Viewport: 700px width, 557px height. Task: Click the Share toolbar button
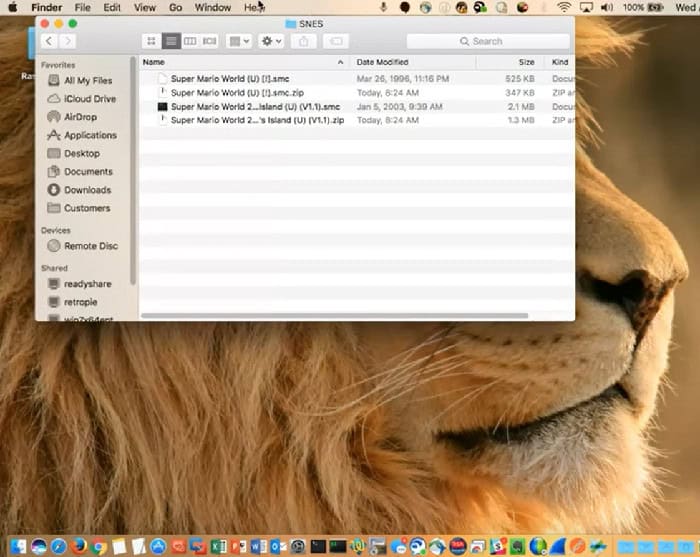[x=304, y=42]
